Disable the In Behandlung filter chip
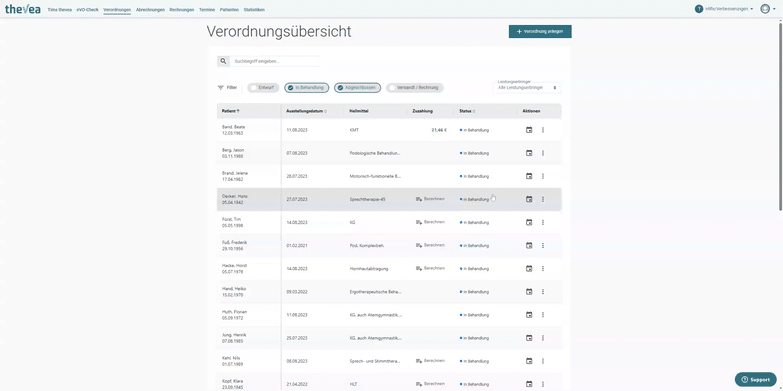The width and height of the screenshot is (783, 391). pos(307,87)
